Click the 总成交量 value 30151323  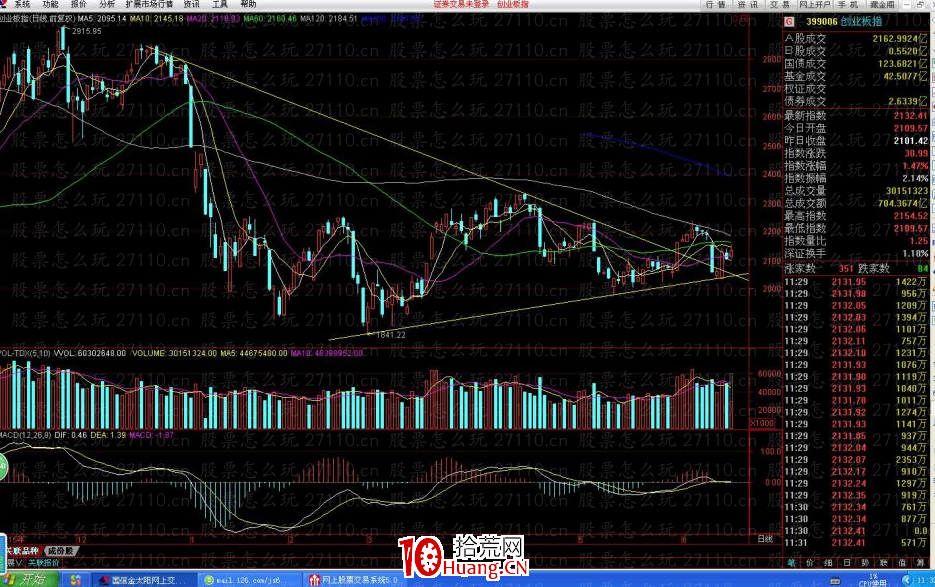point(906,190)
